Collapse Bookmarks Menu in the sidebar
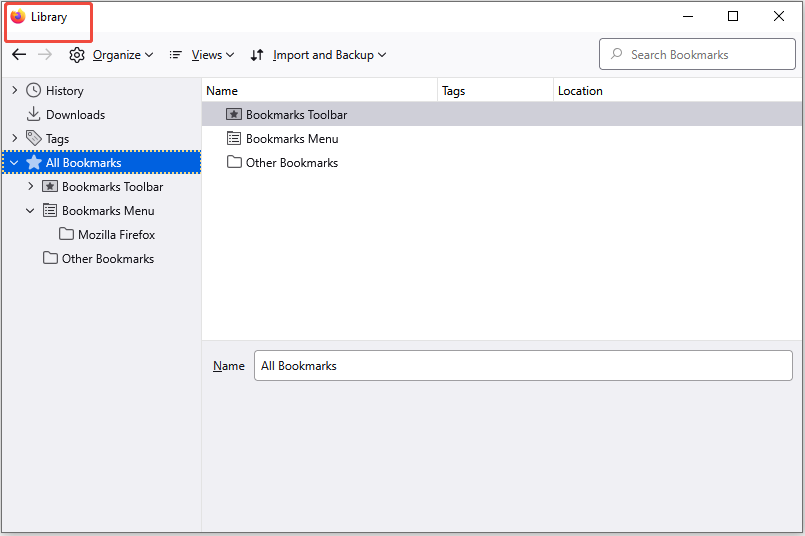The height and width of the screenshot is (536, 805). (30, 210)
